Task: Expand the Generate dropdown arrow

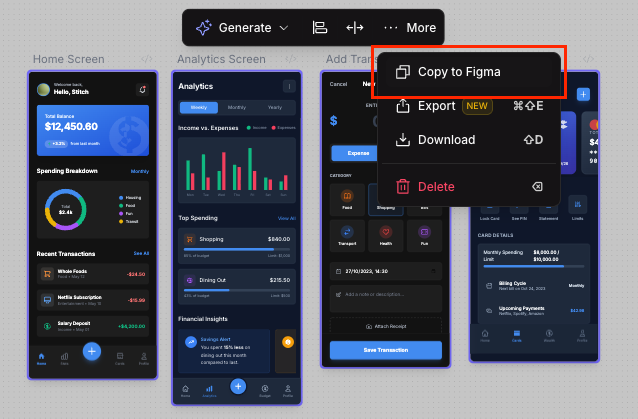Action: tap(284, 28)
